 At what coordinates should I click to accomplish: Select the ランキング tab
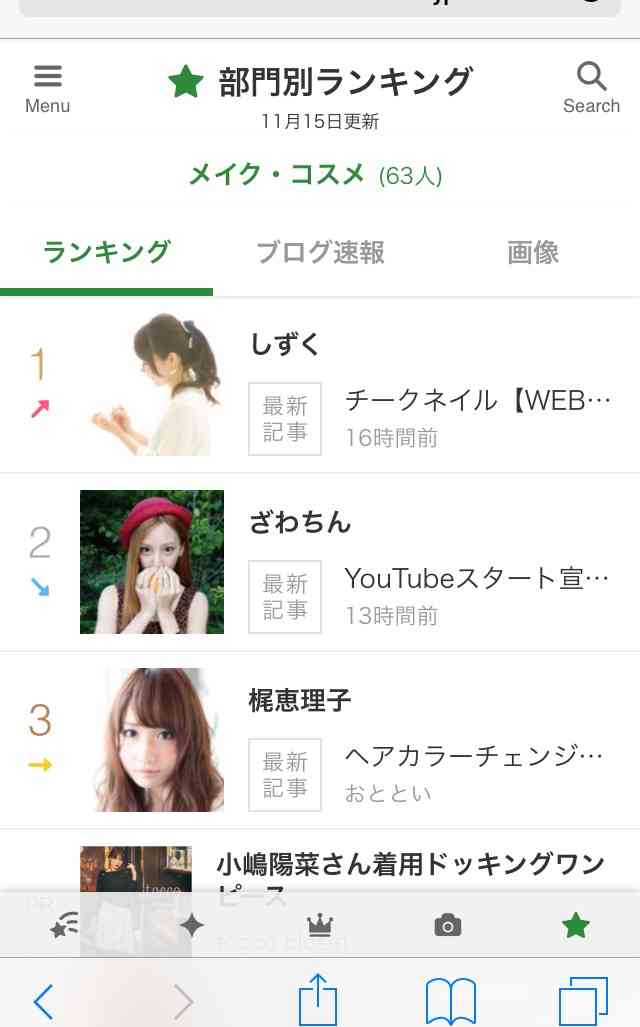(106, 252)
